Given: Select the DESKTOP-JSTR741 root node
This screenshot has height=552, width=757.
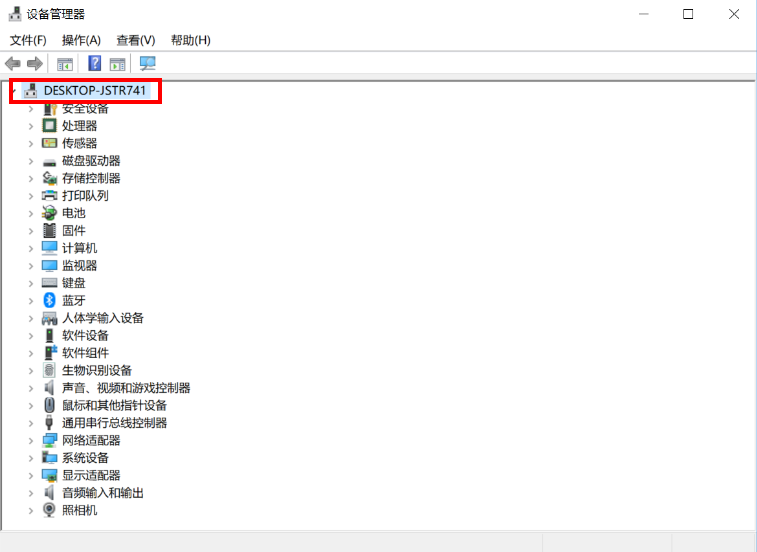Looking at the screenshot, I should tap(96, 90).
